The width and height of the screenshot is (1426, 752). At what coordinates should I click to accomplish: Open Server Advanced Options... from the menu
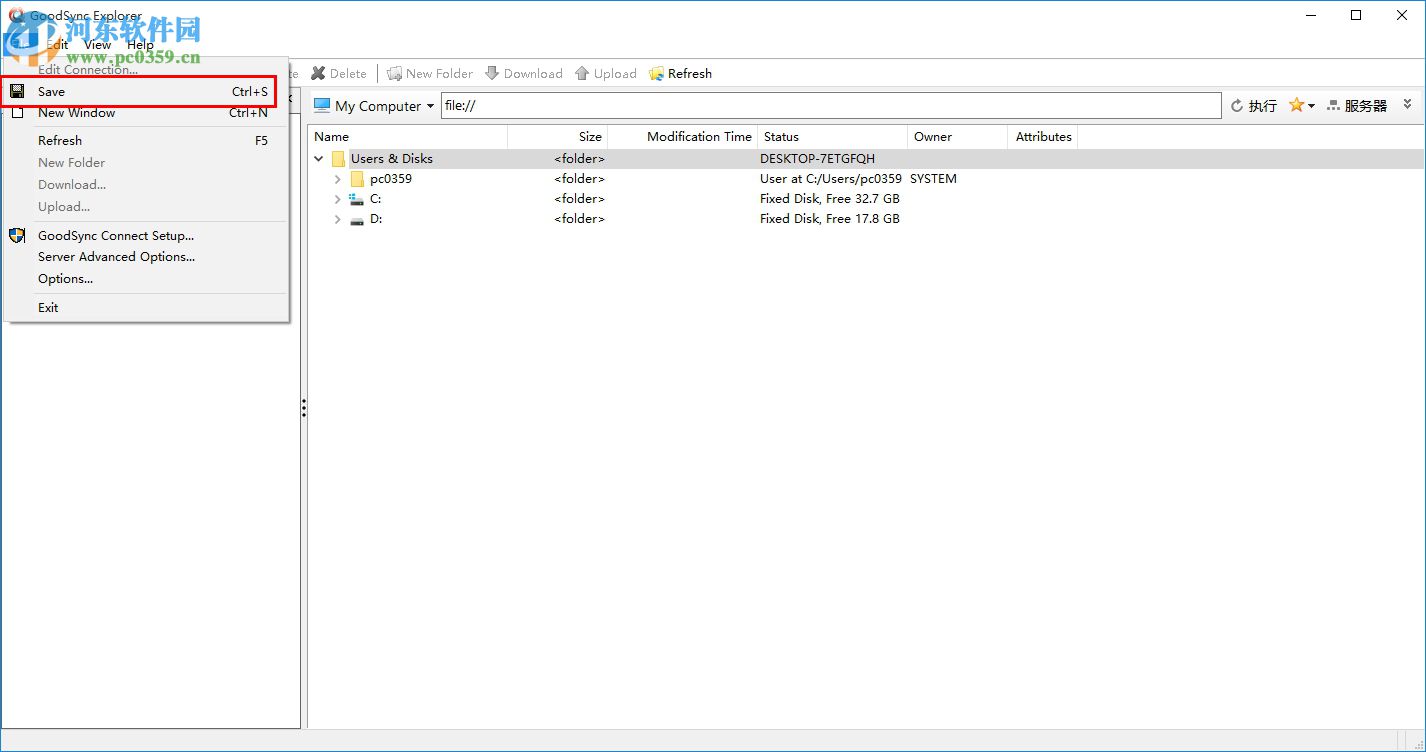pos(146,257)
